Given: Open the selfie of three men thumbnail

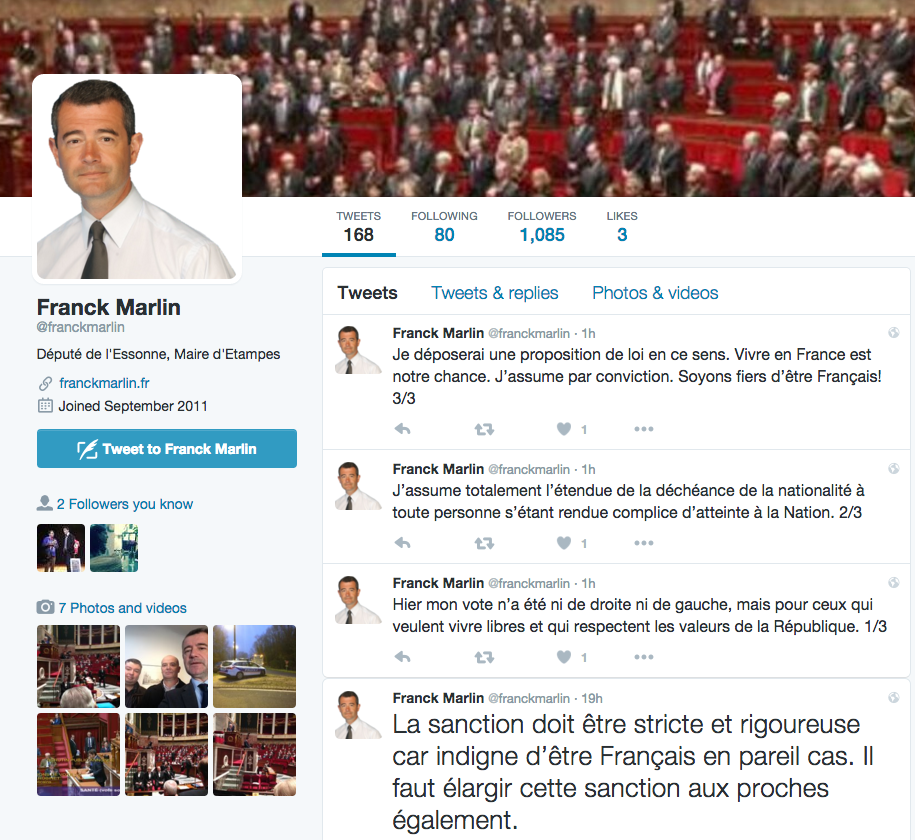Looking at the screenshot, I should click(166, 666).
